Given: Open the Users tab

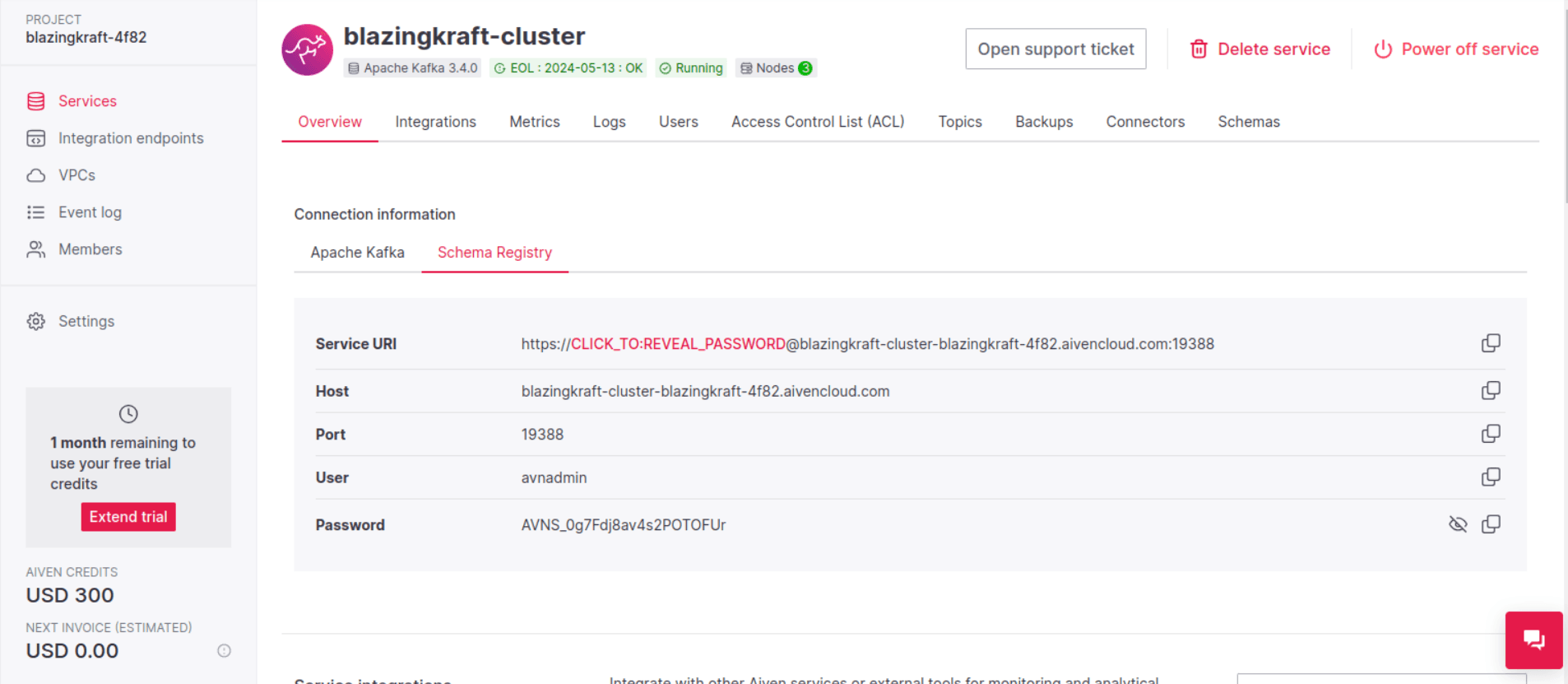Looking at the screenshot, I should click(679, 122).
